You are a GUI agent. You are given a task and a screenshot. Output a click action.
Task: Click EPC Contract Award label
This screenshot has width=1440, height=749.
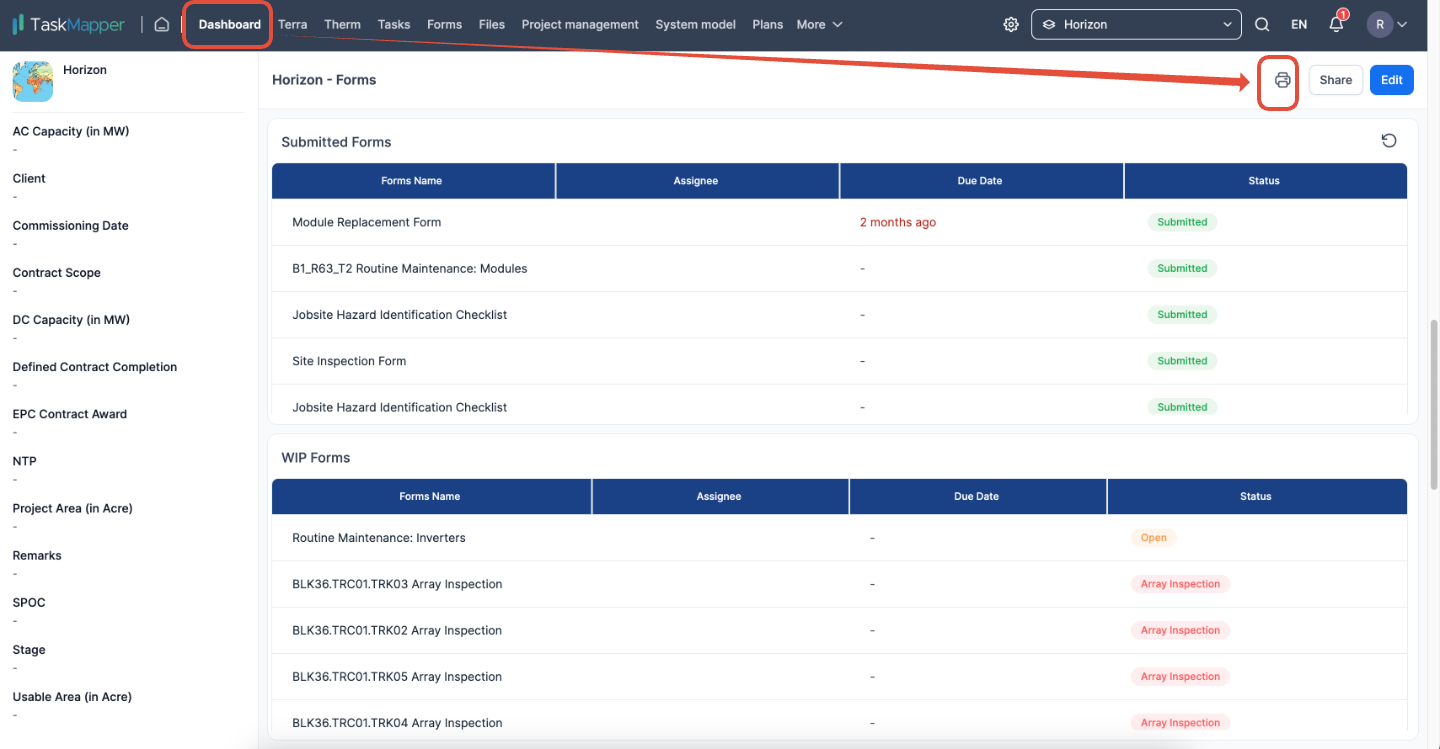click(x=70, y=414)
